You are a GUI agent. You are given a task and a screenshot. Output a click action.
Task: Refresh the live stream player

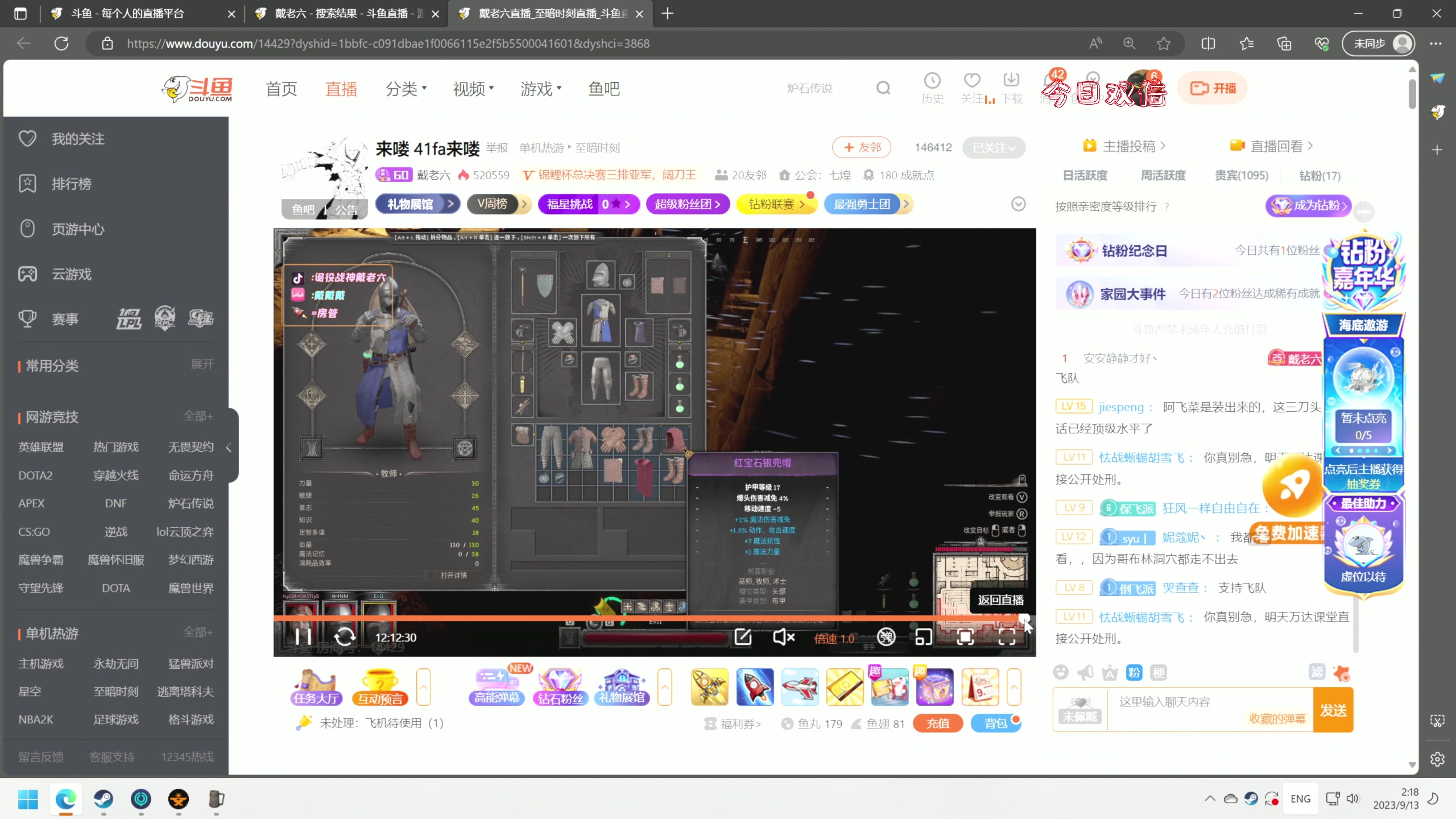[345, 637]
